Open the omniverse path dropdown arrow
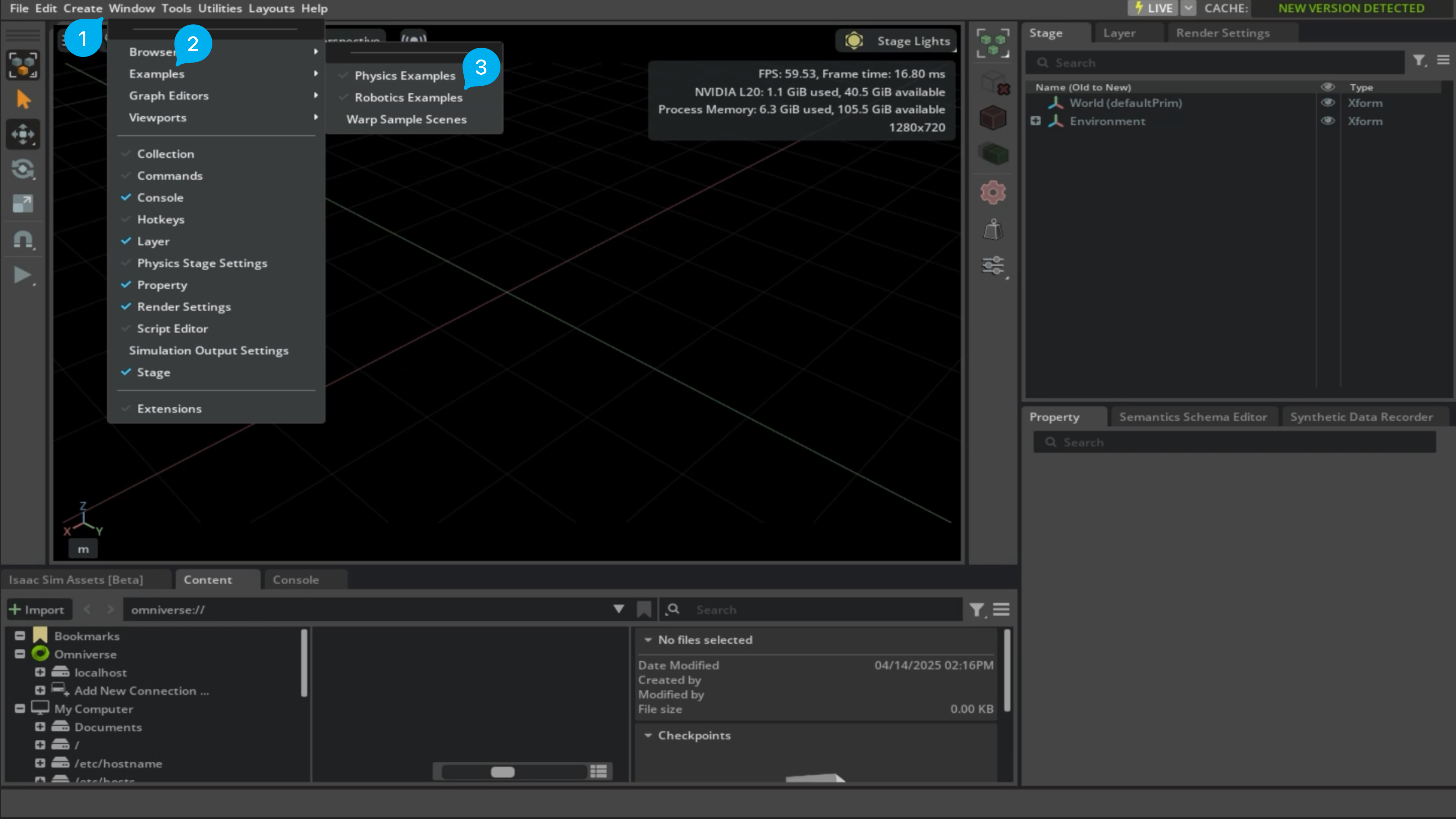The image size is (1456, 819). (x=618, y=609)
